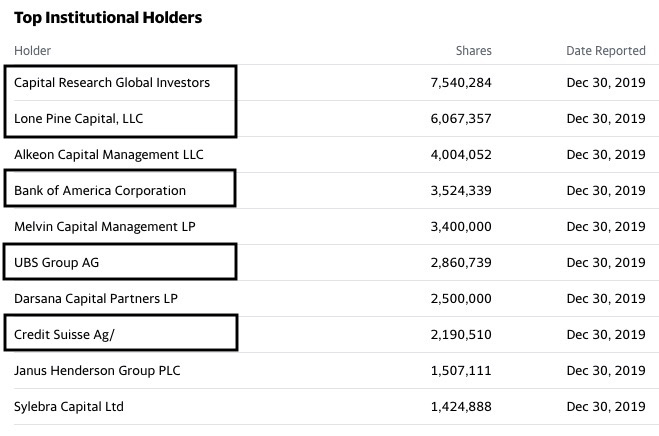Image resolution: width=659 pixels, height=436 pixels.
Task: Click the Capital Research Global Investors holder
Action: (112, 82)
